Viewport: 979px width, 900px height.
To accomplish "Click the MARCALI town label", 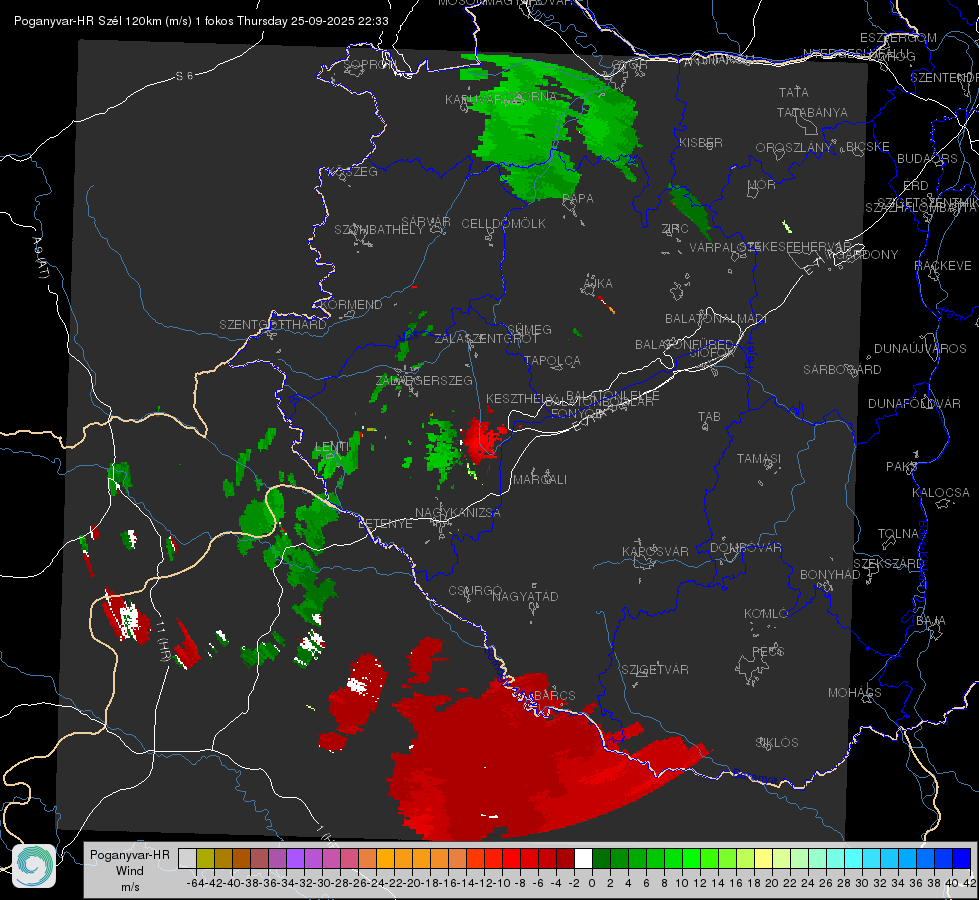I will pos(540,480).
